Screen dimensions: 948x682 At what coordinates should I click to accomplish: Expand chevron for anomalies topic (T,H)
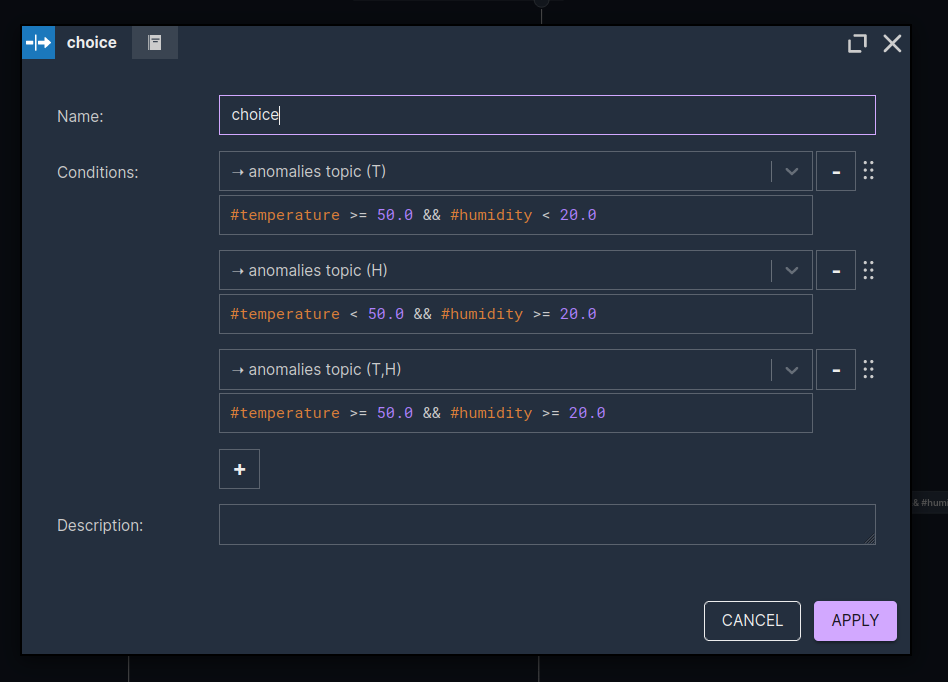pyautogui.click(x=791, y=370)
